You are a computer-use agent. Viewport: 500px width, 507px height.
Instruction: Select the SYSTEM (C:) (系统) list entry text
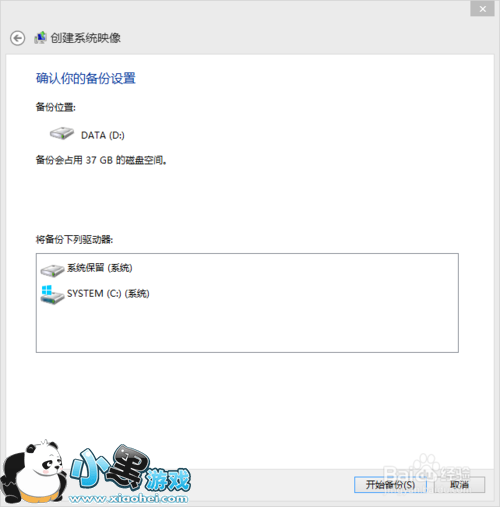108,293
